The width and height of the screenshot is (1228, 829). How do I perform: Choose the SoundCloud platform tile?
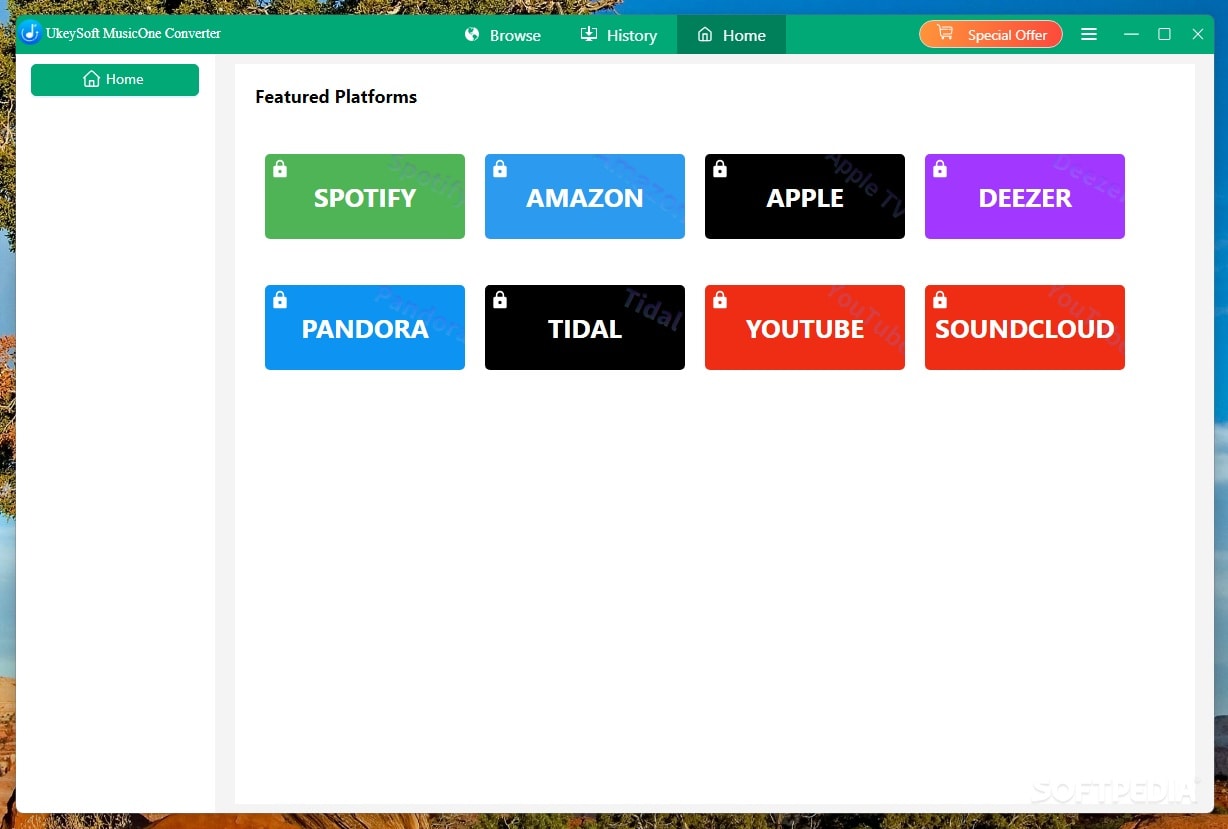(1025, 328)
